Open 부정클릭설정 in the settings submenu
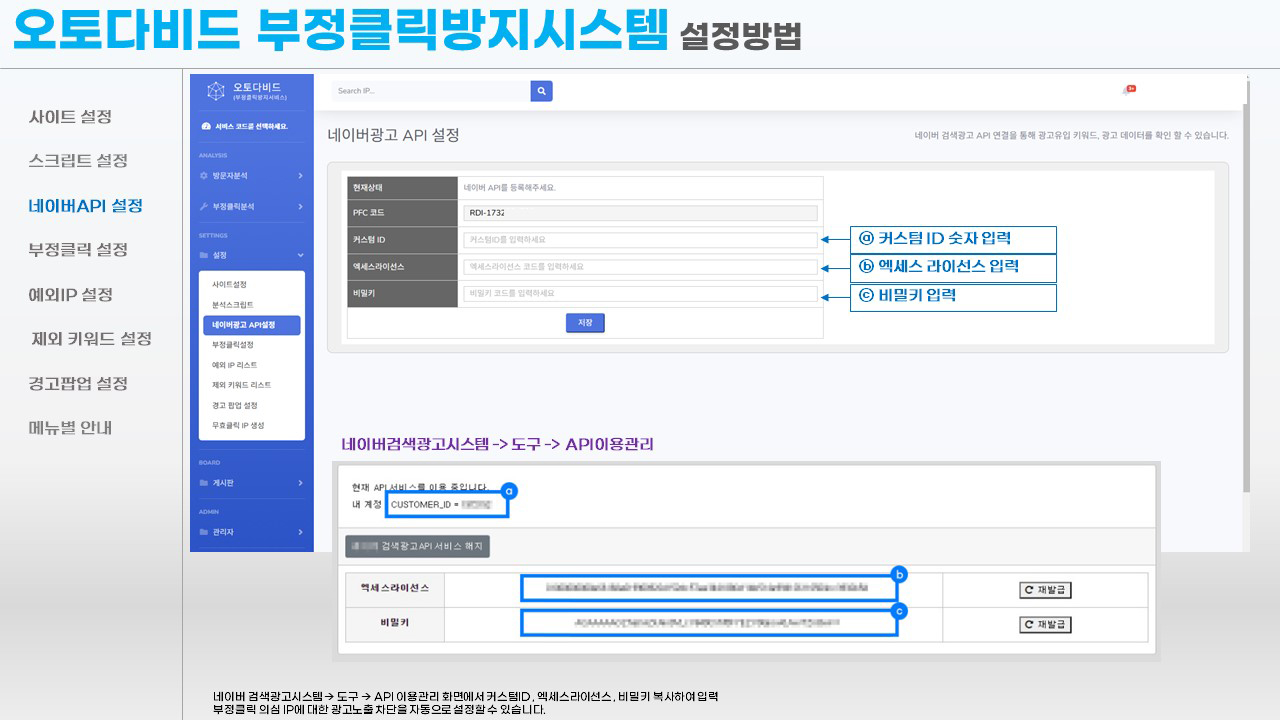 click(x=233, y=345)
